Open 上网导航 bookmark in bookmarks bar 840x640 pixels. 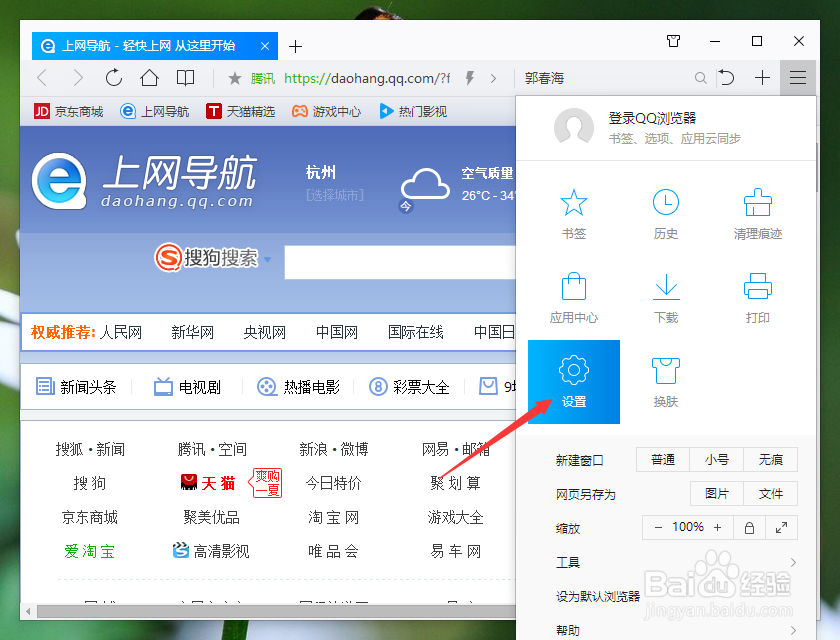coord(154,111)
